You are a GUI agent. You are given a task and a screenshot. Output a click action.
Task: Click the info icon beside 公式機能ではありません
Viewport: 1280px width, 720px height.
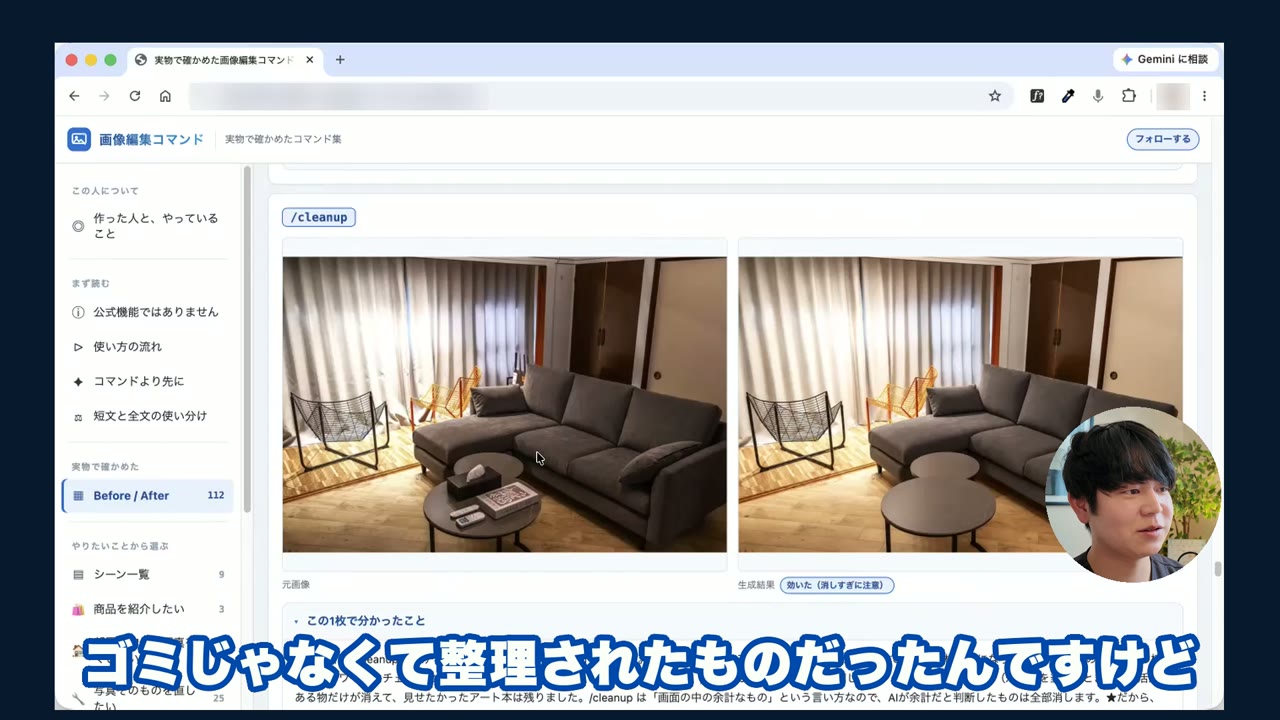78,312
